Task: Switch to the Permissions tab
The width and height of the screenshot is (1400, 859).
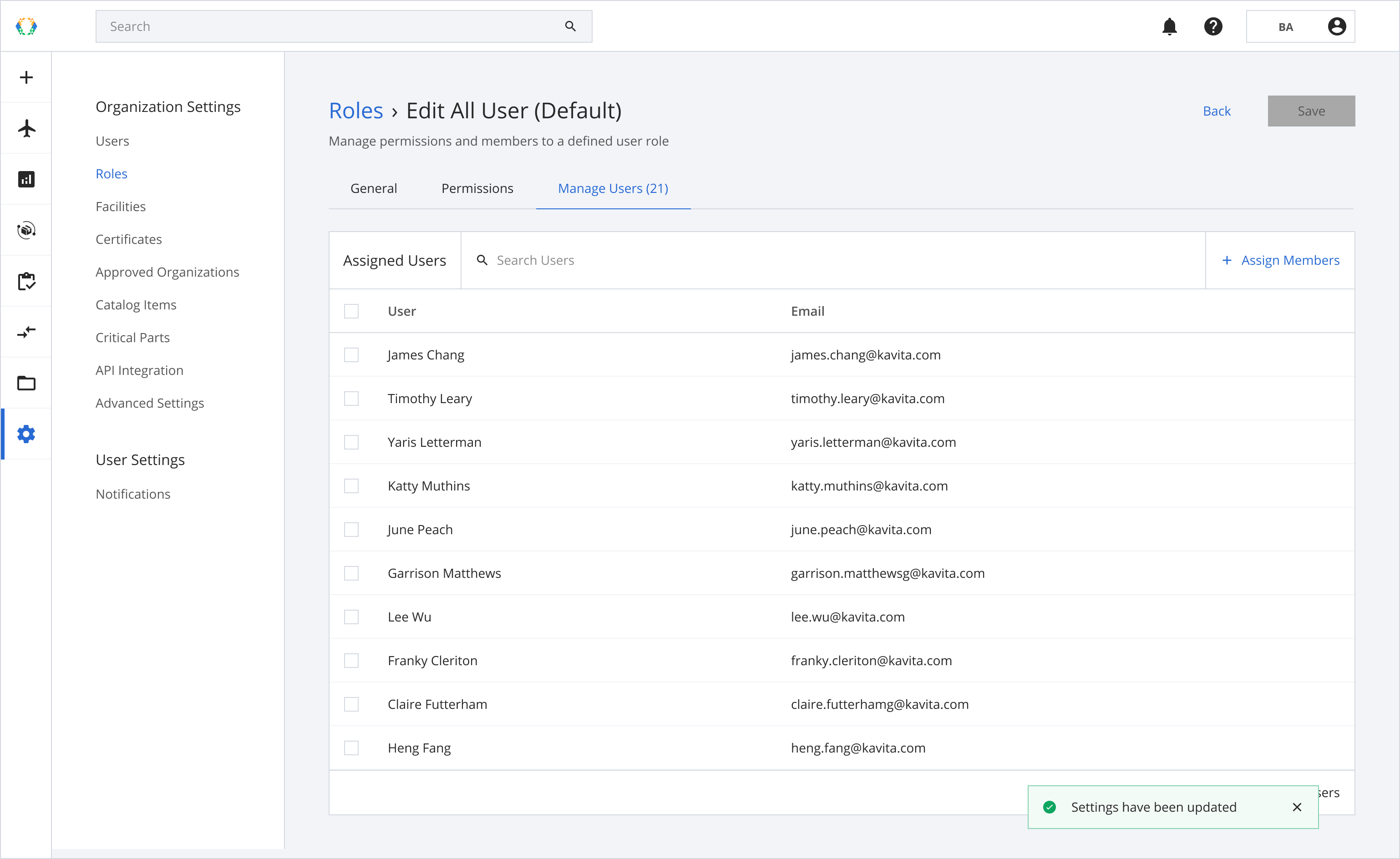Action: click(x=477, y=188)
